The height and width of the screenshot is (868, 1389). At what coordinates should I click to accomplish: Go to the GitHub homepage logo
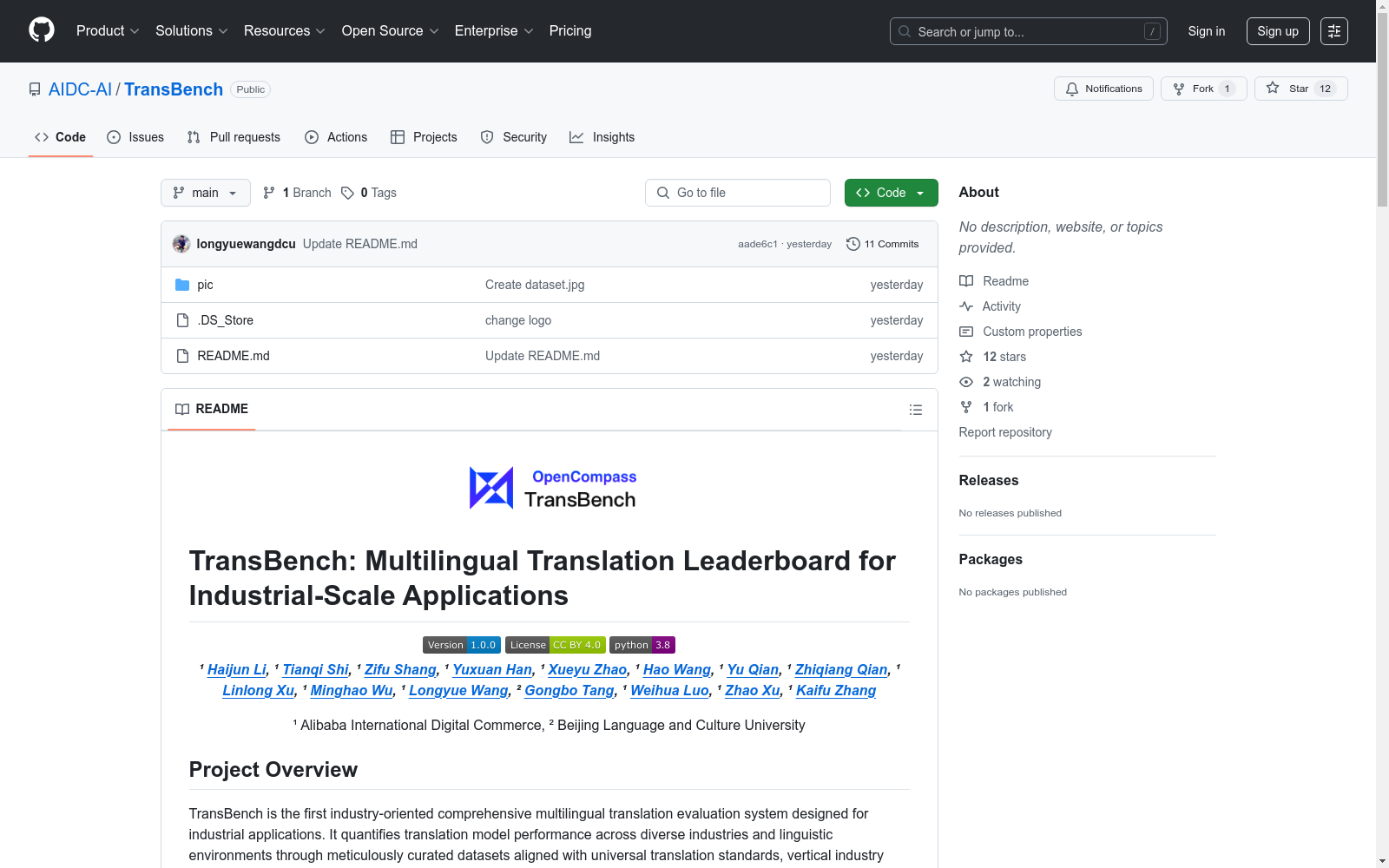click(42, 30)
